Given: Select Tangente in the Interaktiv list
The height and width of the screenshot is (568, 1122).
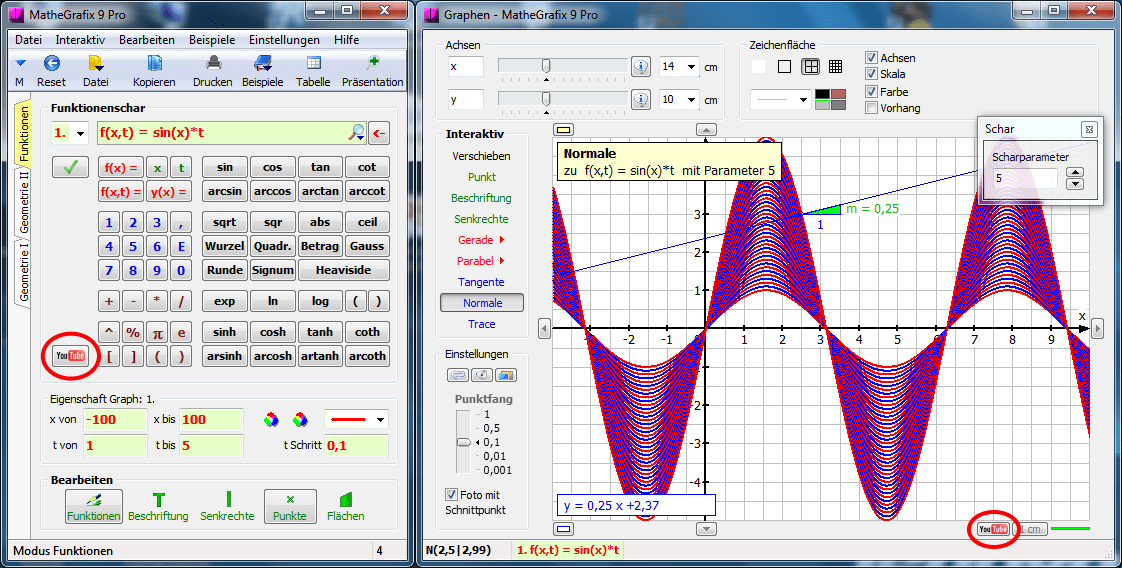Looking at the screenshot, I should click(481, 282).
